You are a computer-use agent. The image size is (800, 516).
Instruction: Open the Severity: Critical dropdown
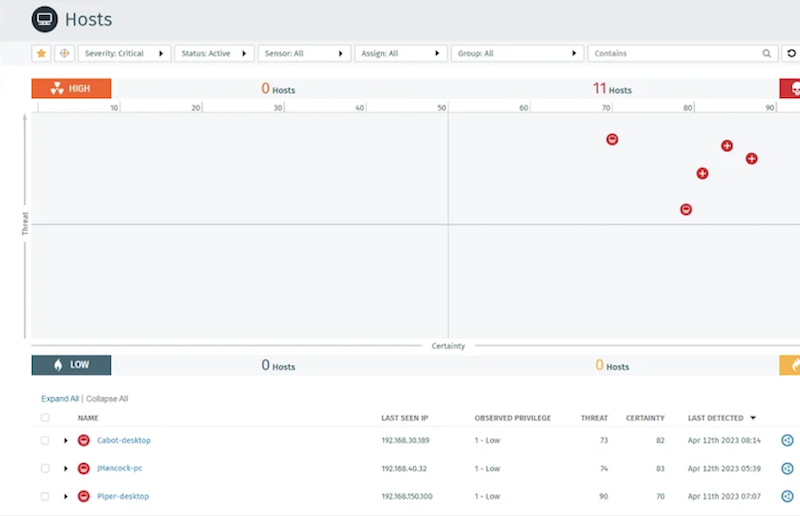tap(124, 53)
